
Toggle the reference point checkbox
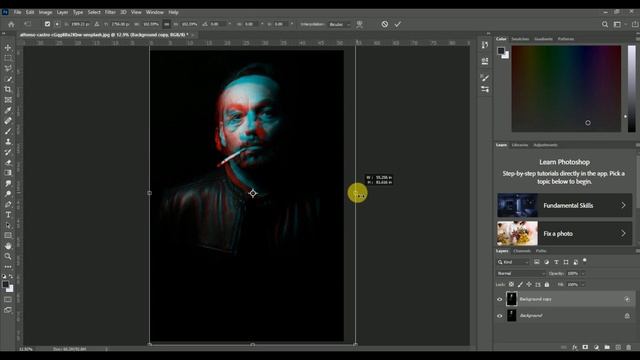click(47, 24)
